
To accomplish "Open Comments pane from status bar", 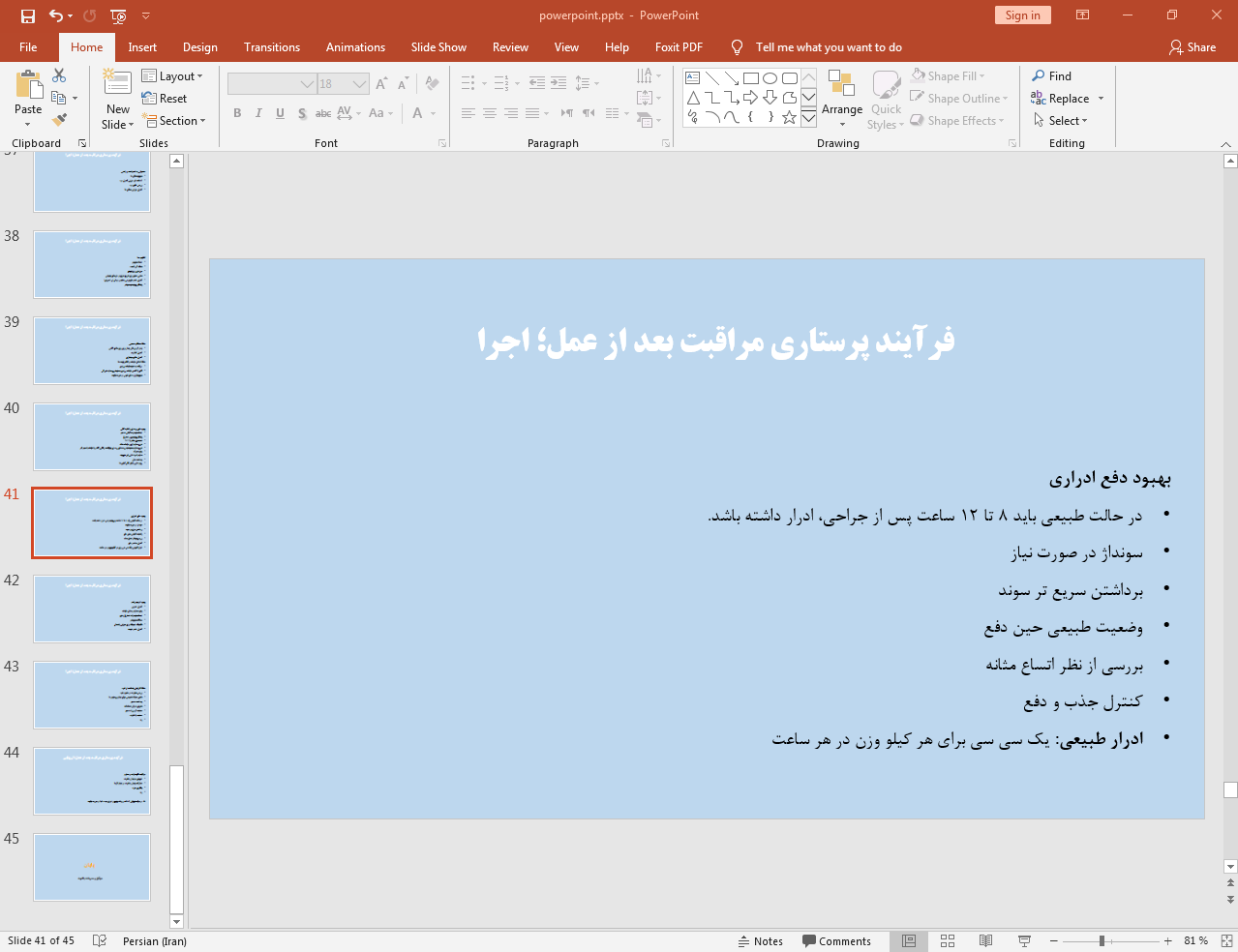I will 836,940.
